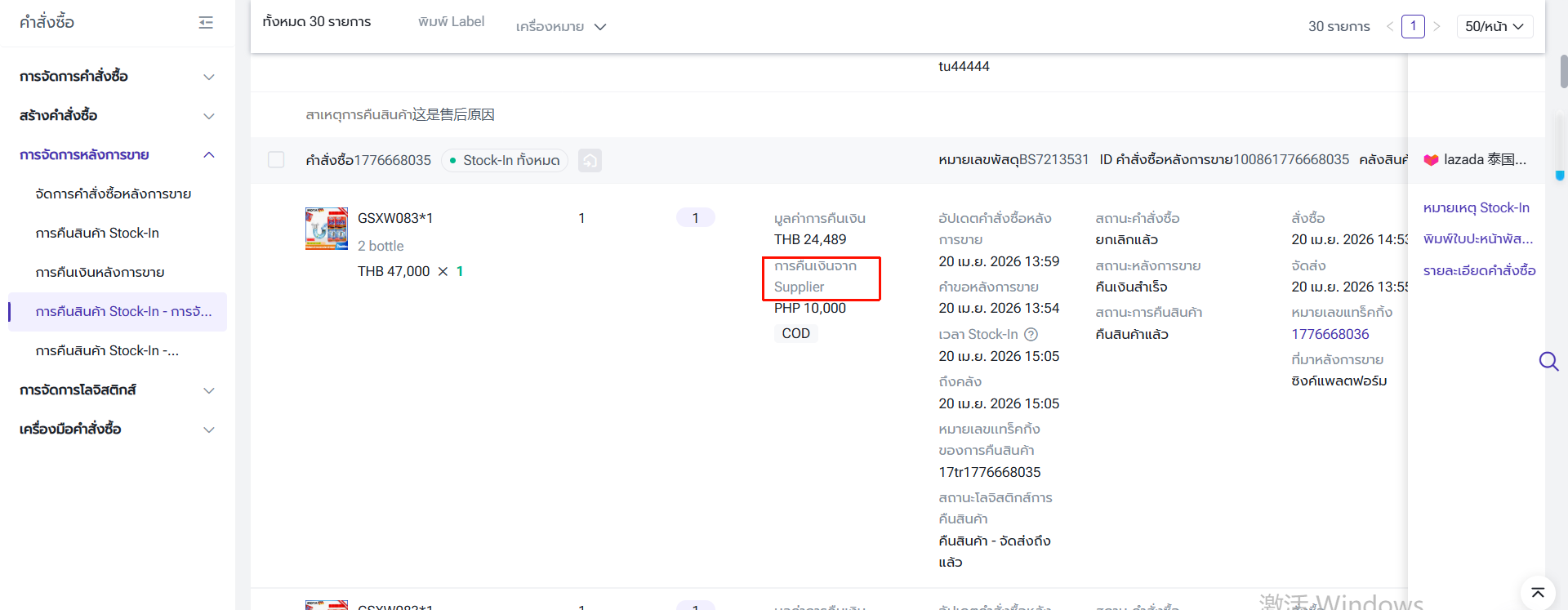Click the back-to-top arrow button
Screen dimensions: 1568x610
point(1538,593)
